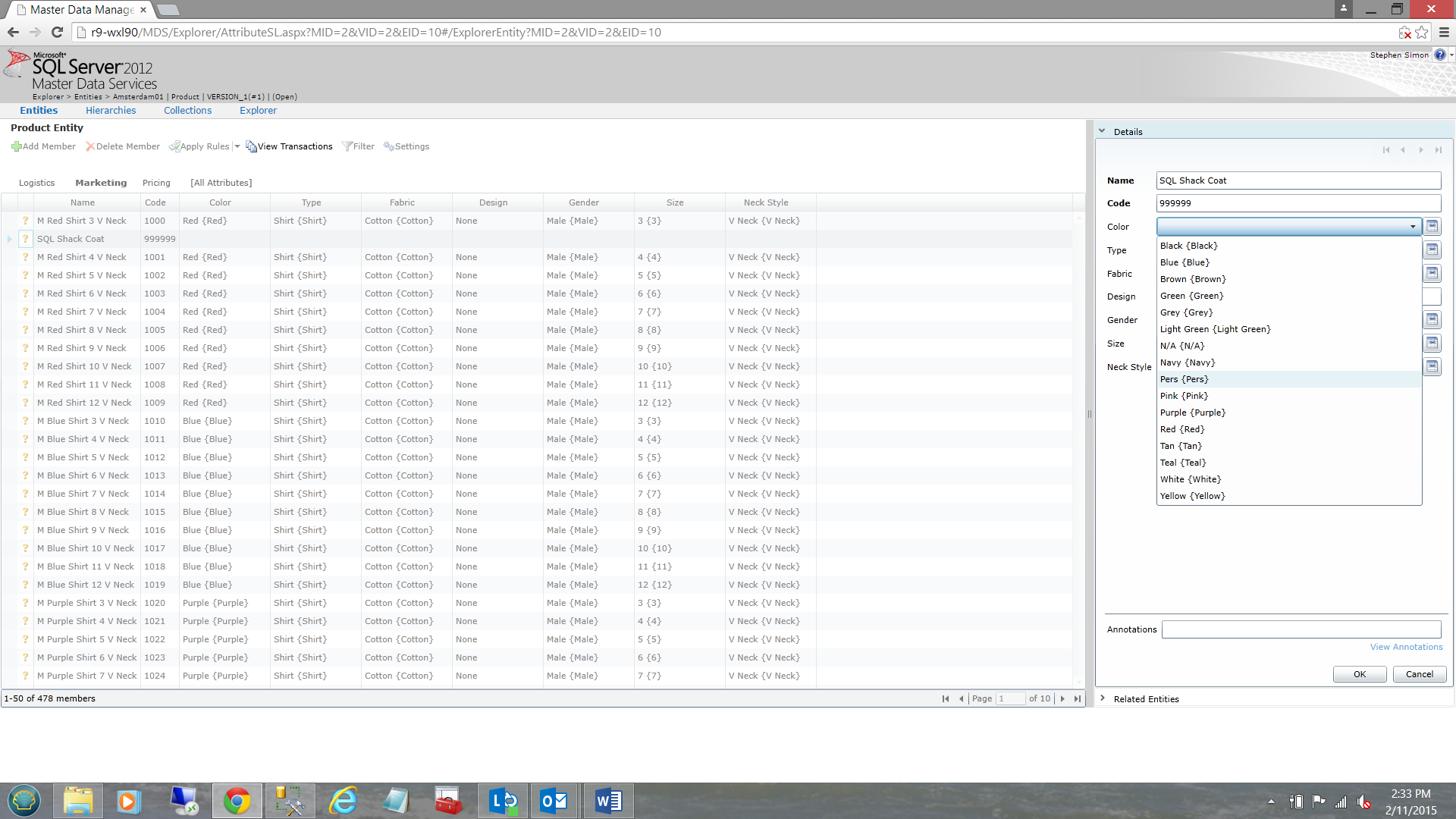Jump to the last page of members
The height and width of the screenshot is (819, 1456).
(1078, 698)
